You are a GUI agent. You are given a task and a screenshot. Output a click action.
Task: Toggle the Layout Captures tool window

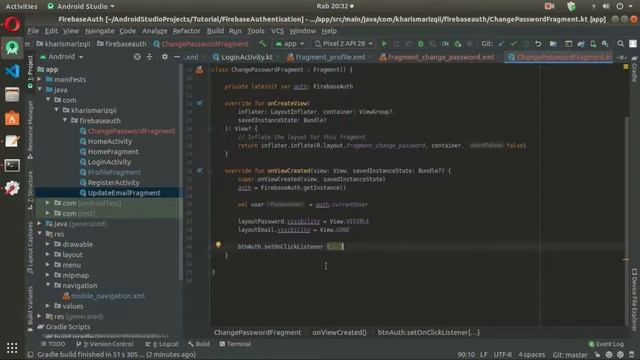[30, 247]
